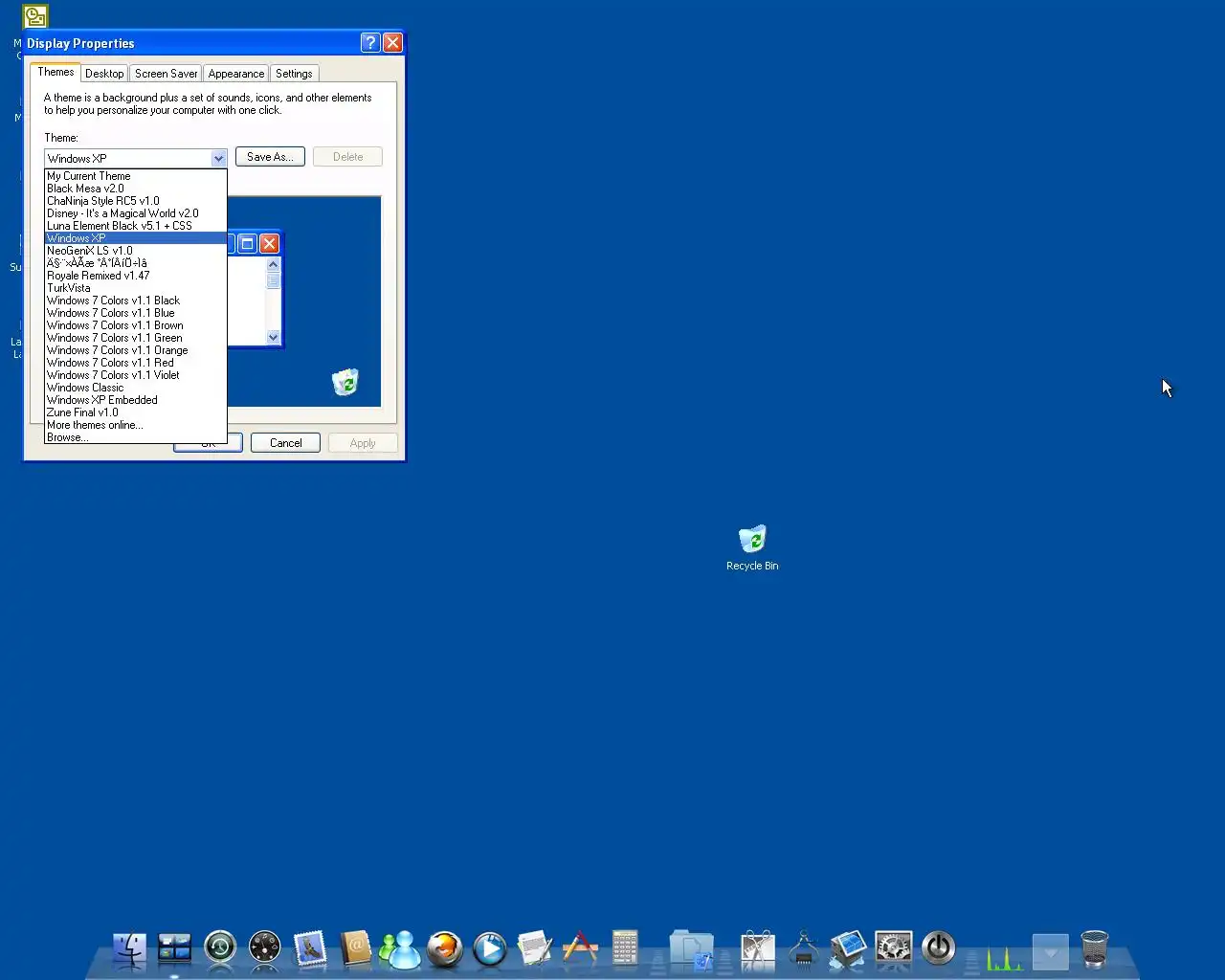The width and height of the screenshot is (1225, 980).
Task: Click the Save As... button
Action: coord(270,157)
